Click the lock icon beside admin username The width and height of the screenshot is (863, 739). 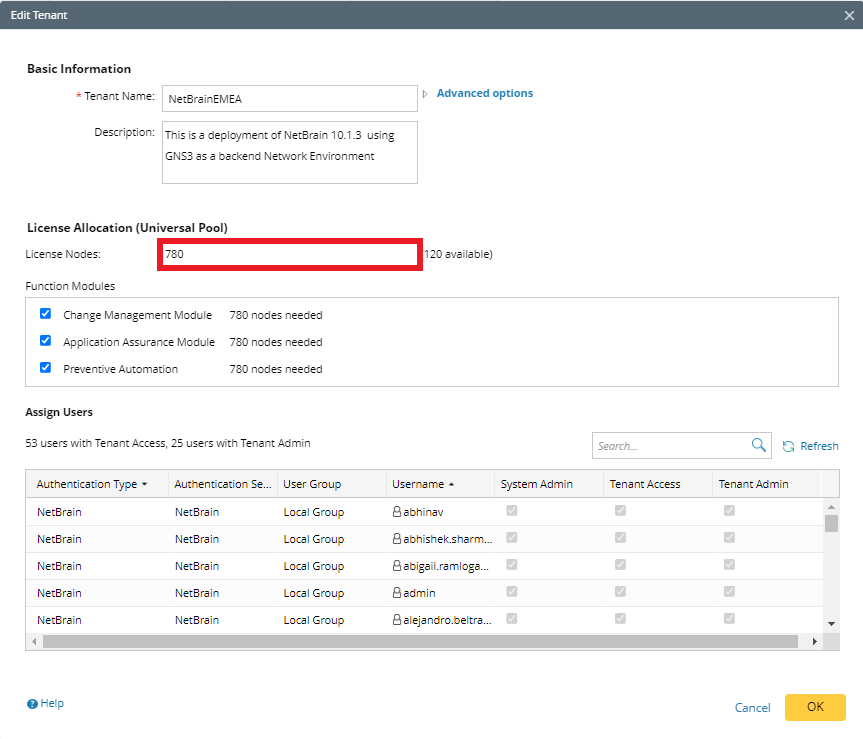[396, 593]
